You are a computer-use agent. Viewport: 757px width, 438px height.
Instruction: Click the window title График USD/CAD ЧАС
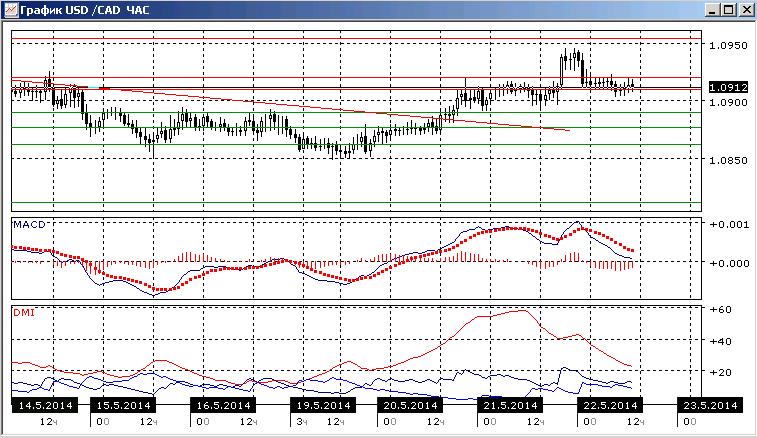click(x=85, y=10)
